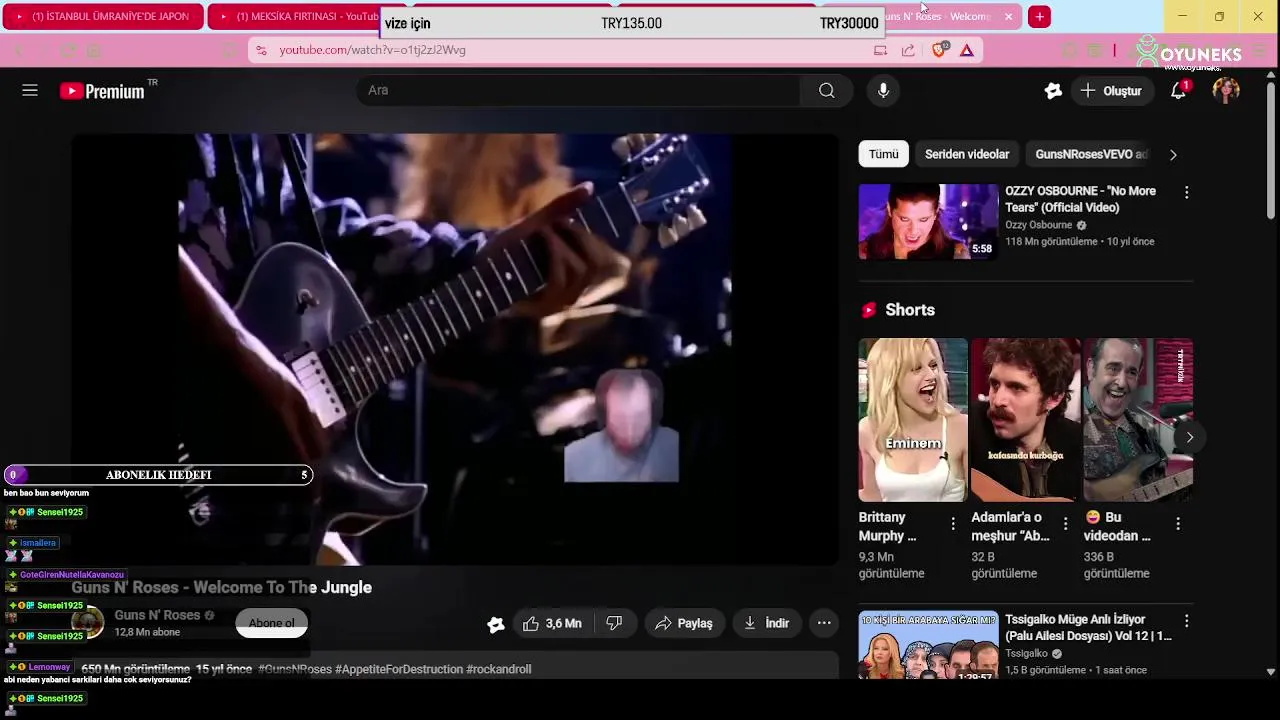Open Tssigalko Müge Anlı İzliyor video title
This screenshot has height=720, width=1280.
pyautogui.click(x=1088, y=628)
